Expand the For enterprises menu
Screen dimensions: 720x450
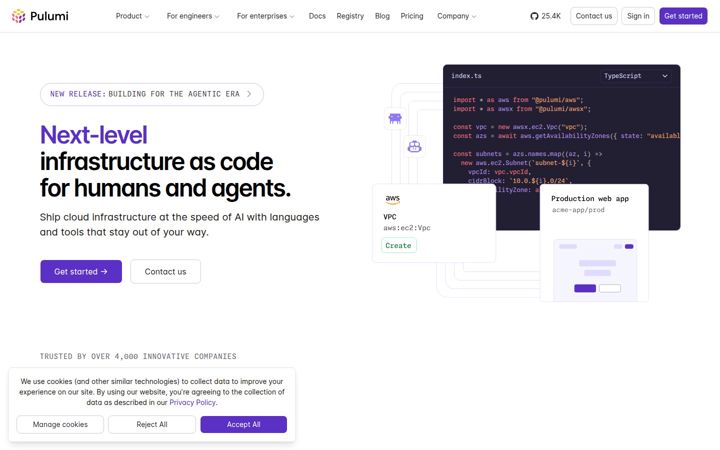pyautogui.click(x=265, y=16)
